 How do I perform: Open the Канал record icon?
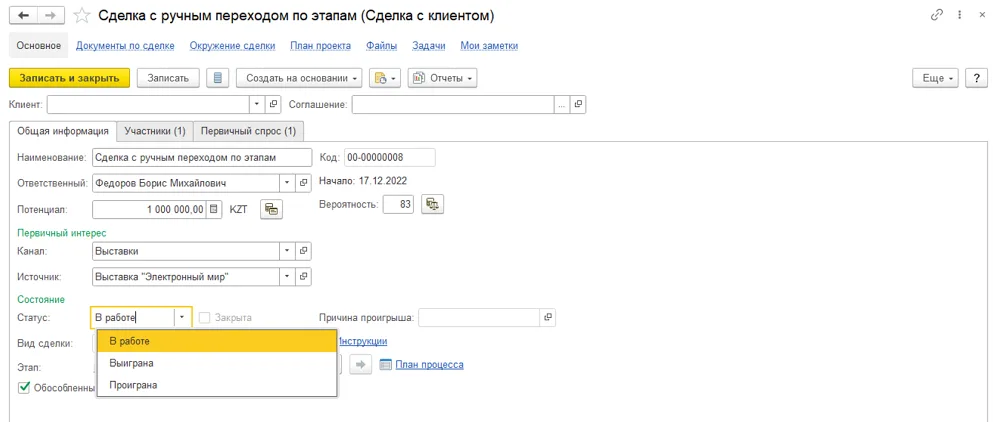pos(304,251)
